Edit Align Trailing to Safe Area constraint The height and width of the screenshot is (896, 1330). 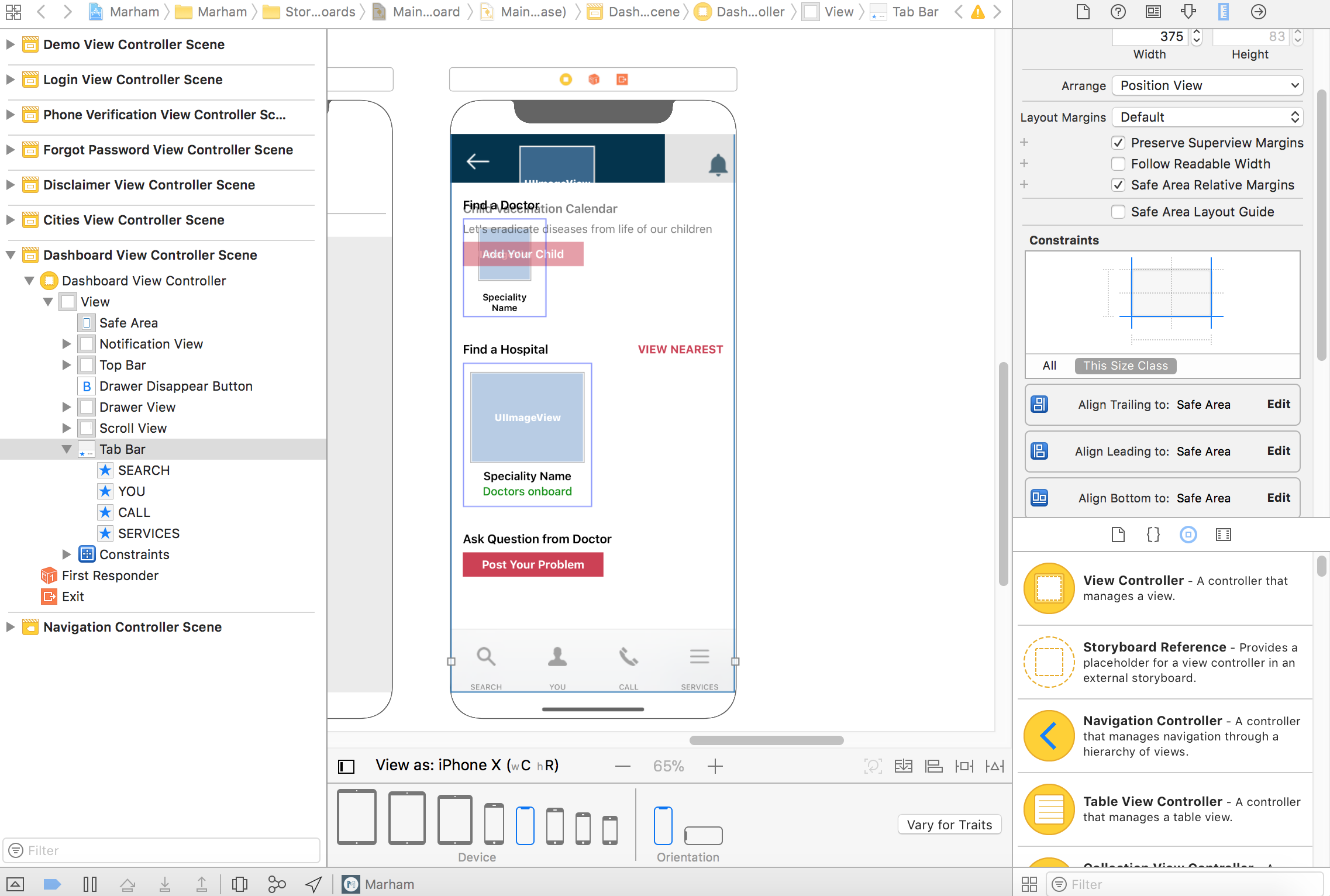click(1278, 404)
